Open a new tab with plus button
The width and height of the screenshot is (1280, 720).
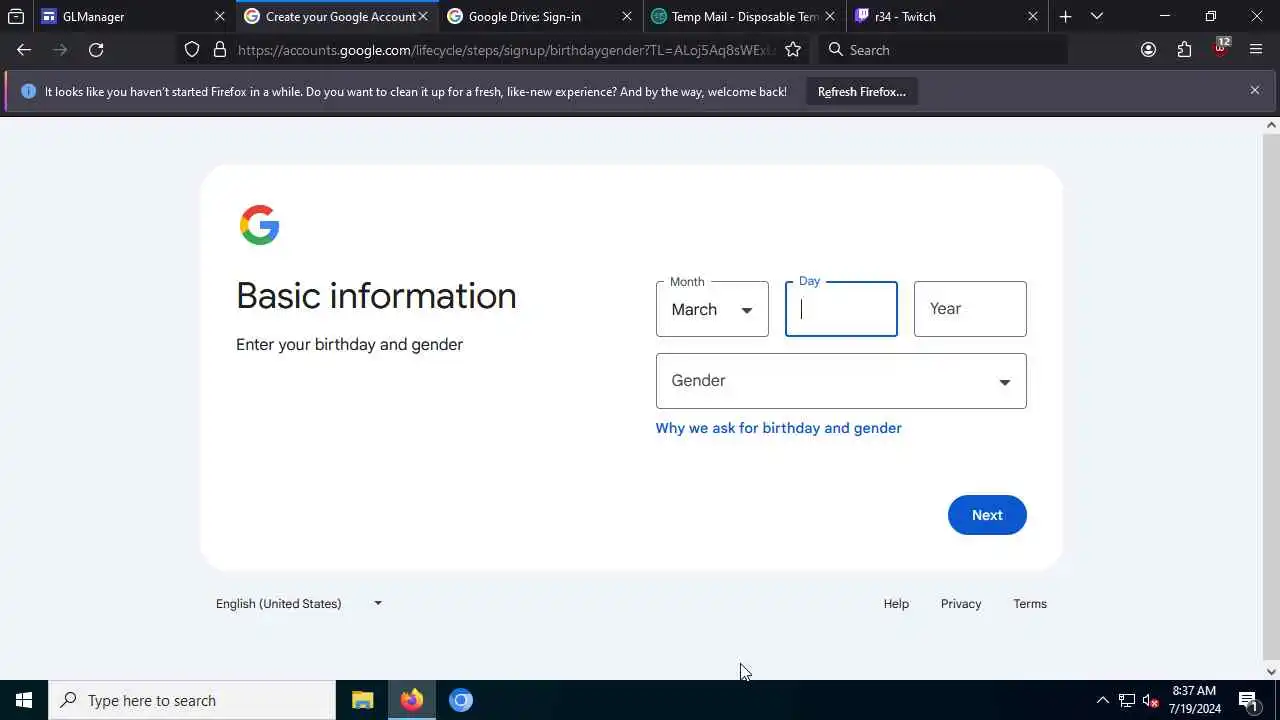click(x=1065, y=17)
